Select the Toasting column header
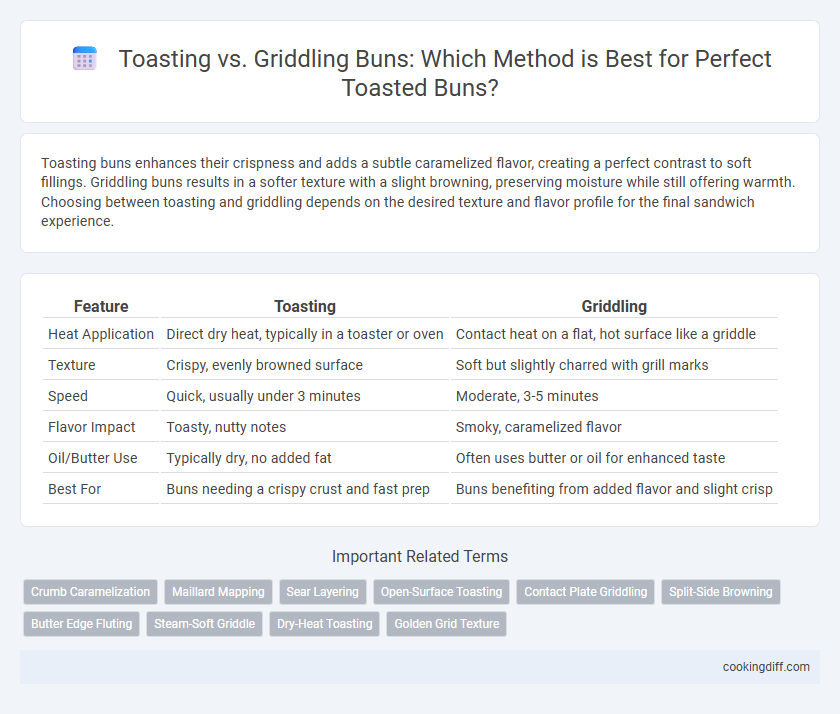Viewport: 840px width, 714px height. (x=305, y=306)
